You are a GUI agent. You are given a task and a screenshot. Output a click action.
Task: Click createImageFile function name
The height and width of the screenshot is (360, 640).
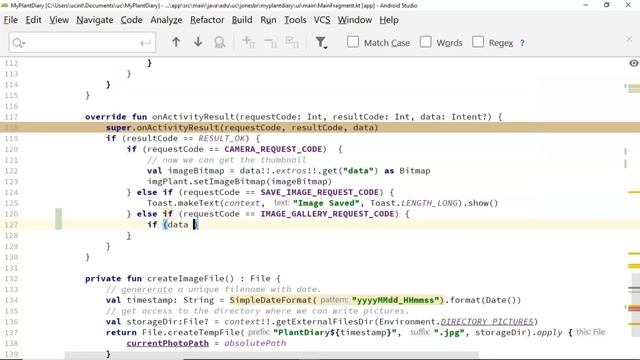[185, 278]
